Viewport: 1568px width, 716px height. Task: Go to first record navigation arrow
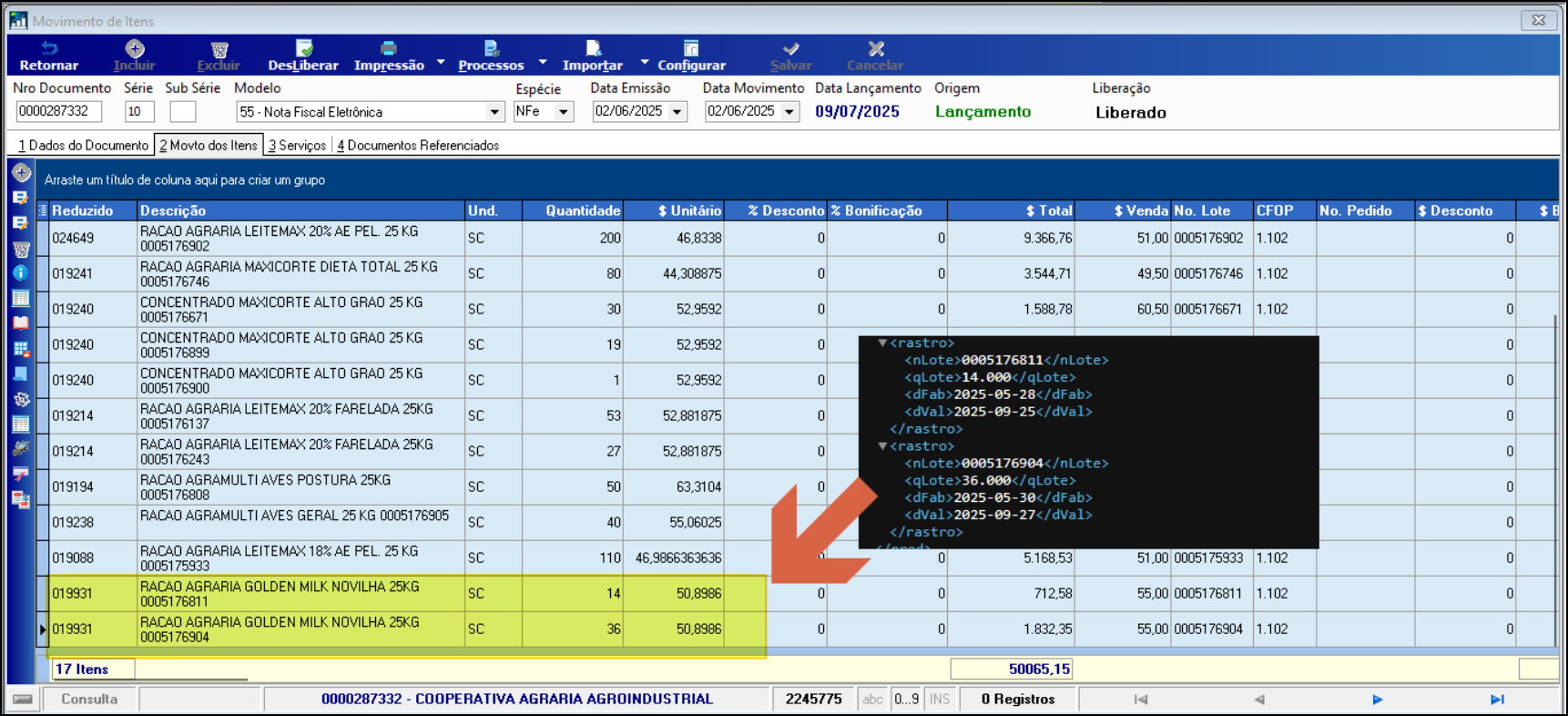tap(1140, 700)
